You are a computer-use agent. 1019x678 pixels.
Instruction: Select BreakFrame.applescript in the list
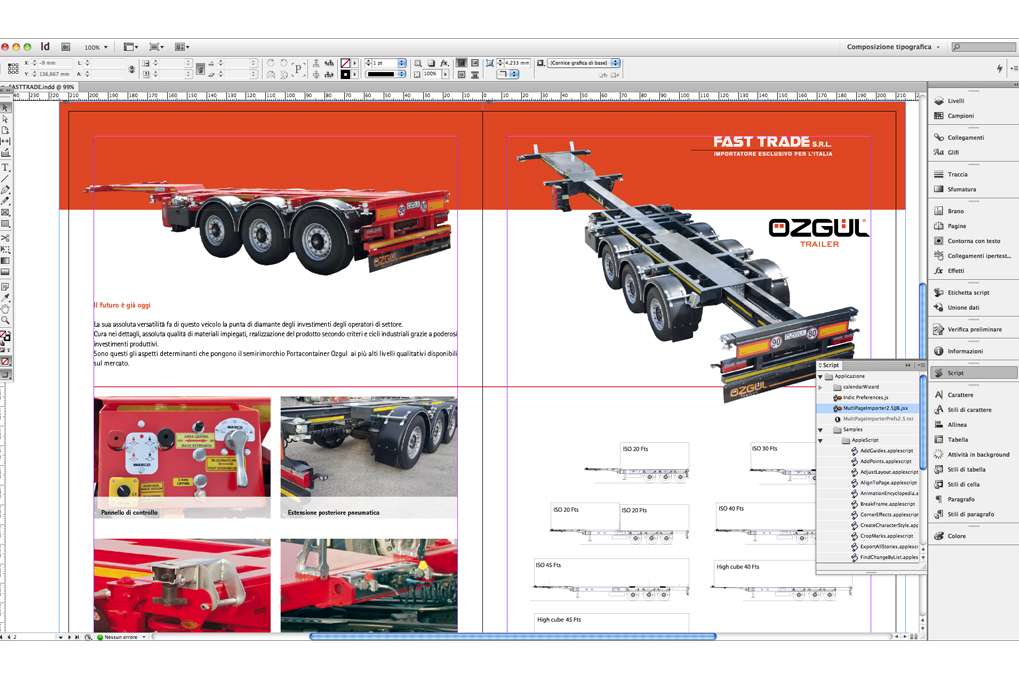[x=886, y=504]
